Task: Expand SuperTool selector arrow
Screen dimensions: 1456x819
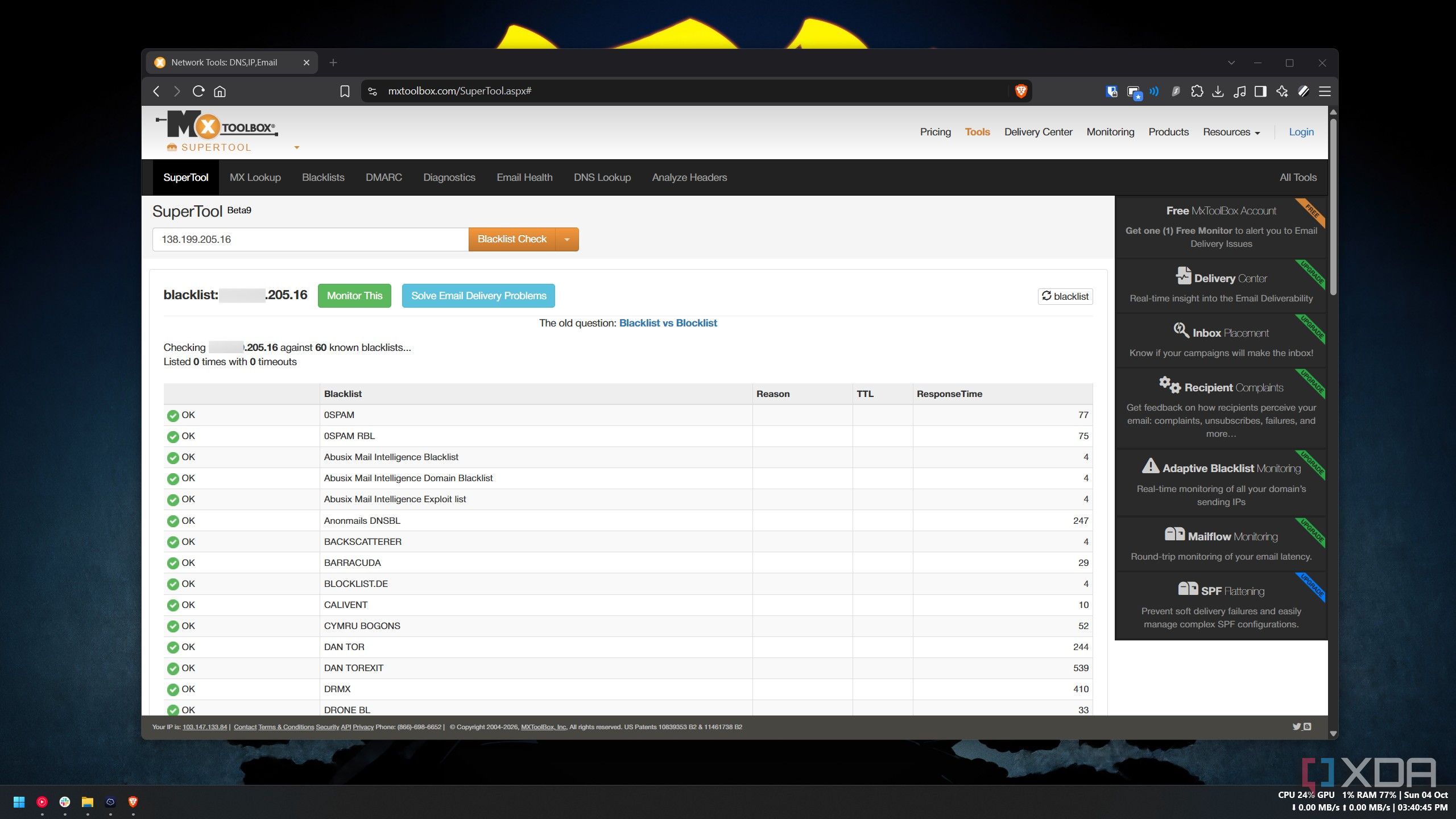Action: tap(296, 147)
